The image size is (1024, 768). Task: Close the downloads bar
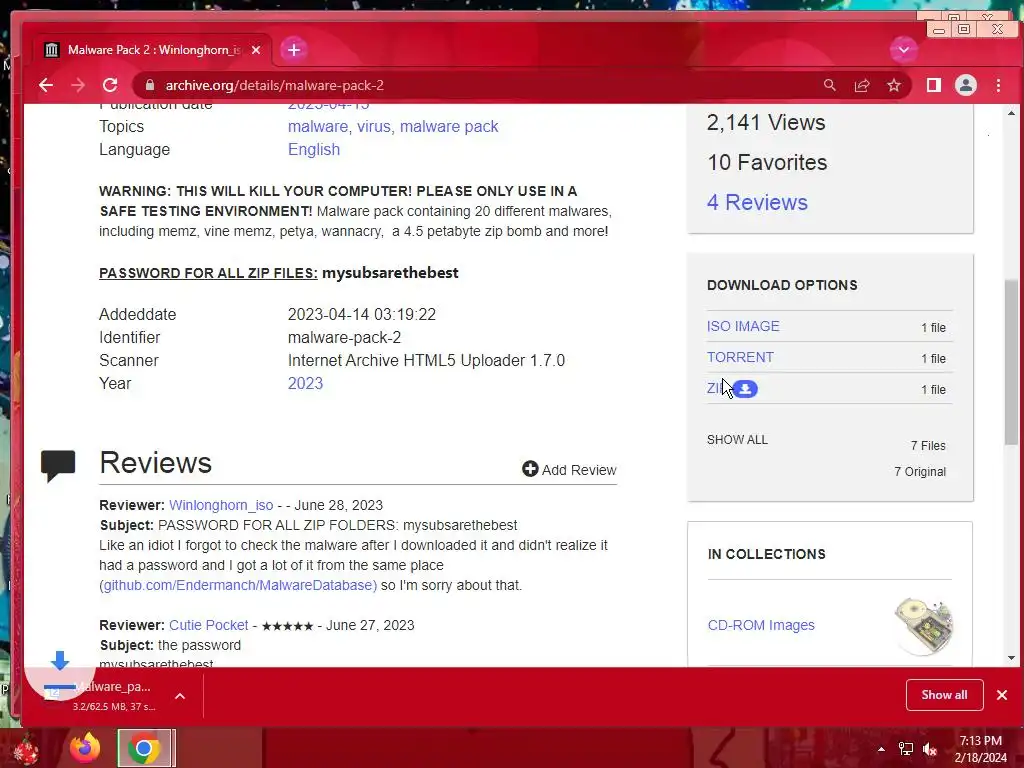click(1002, 695)
